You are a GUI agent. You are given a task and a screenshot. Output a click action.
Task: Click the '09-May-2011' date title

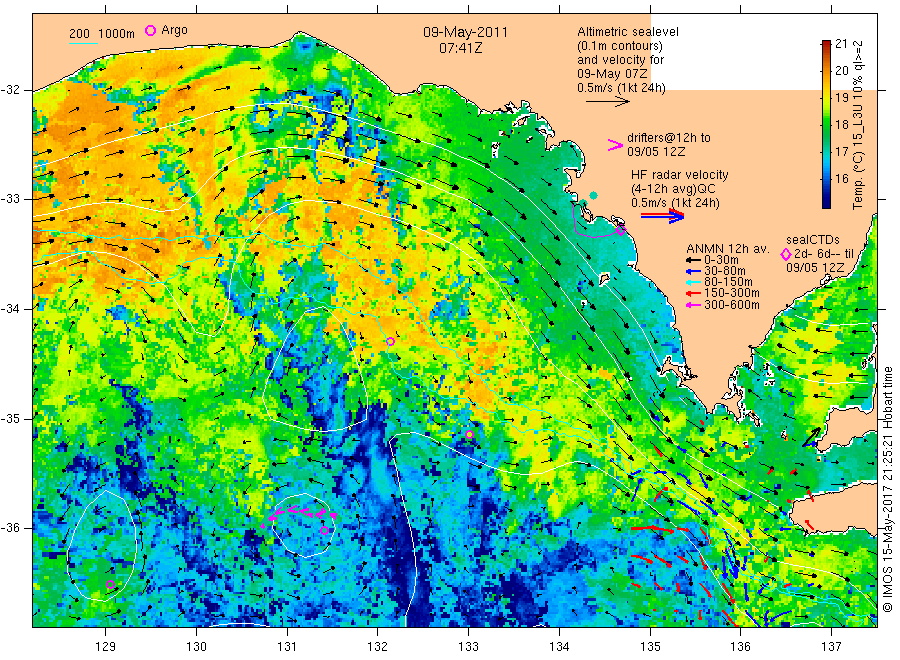(x=465, y=32)
